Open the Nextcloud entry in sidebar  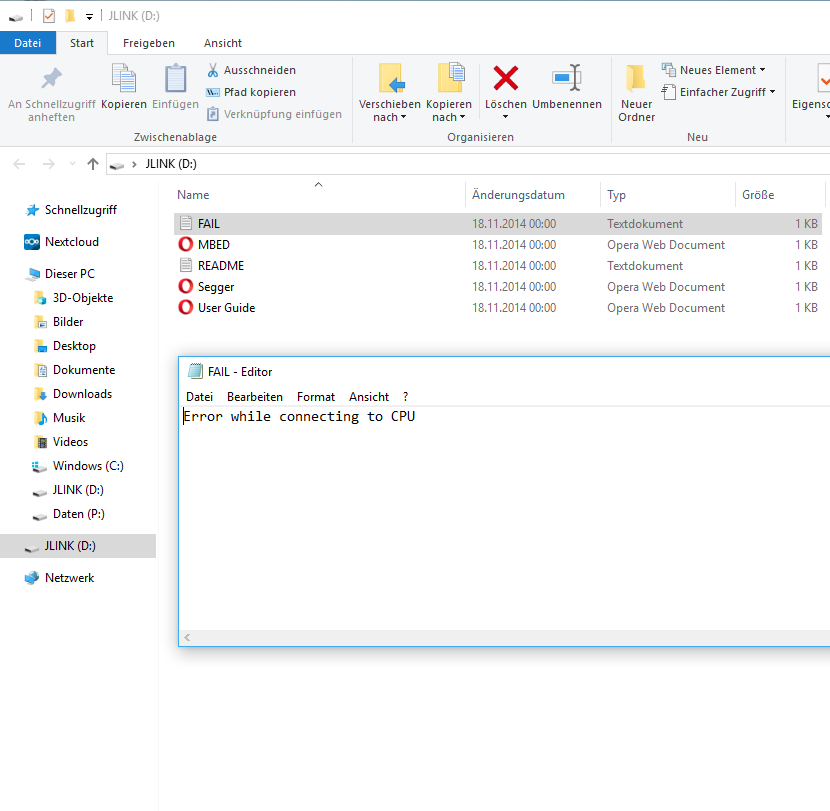71,242
